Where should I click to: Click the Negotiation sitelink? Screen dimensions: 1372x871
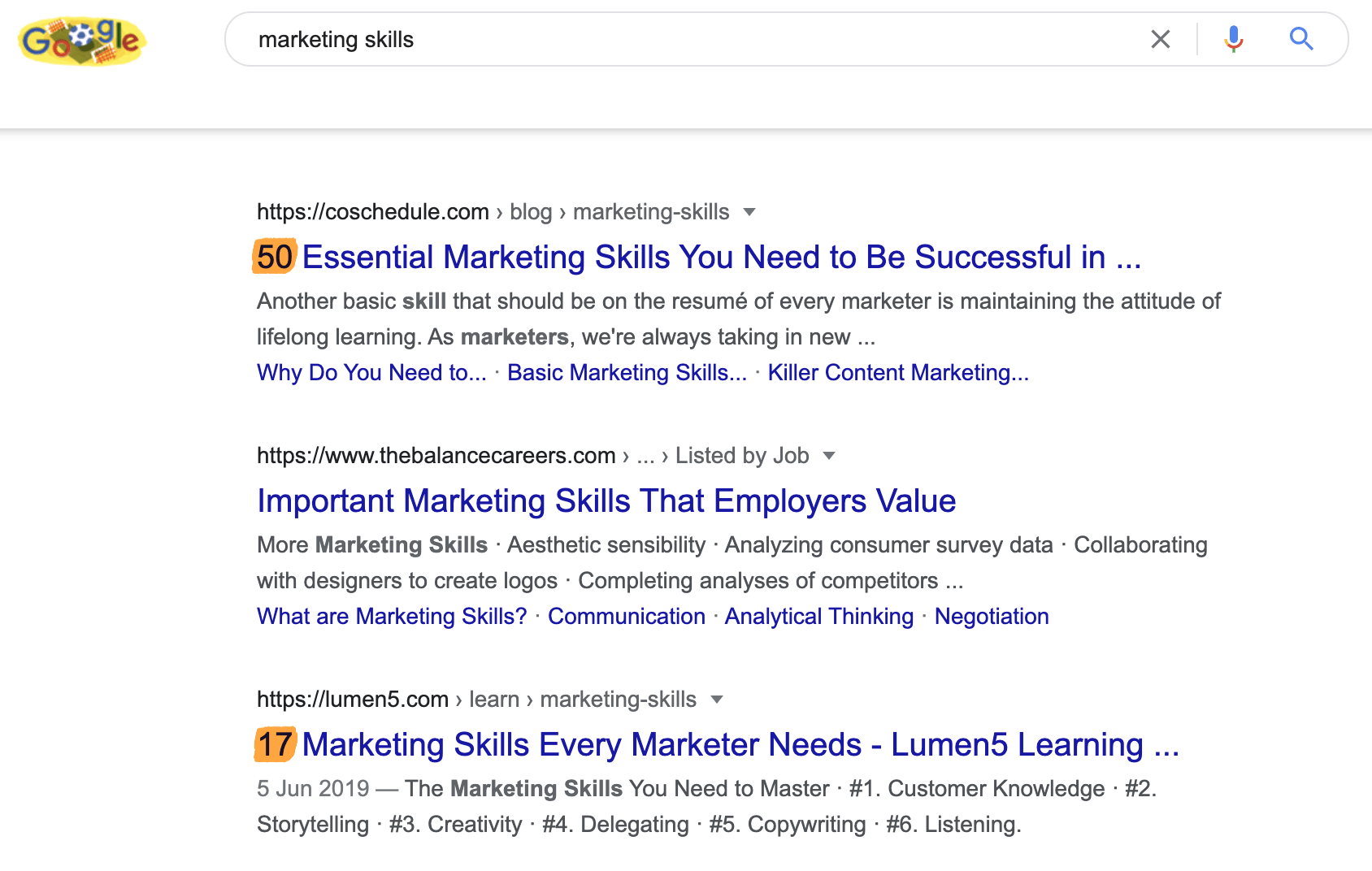(x=992, y=617)
